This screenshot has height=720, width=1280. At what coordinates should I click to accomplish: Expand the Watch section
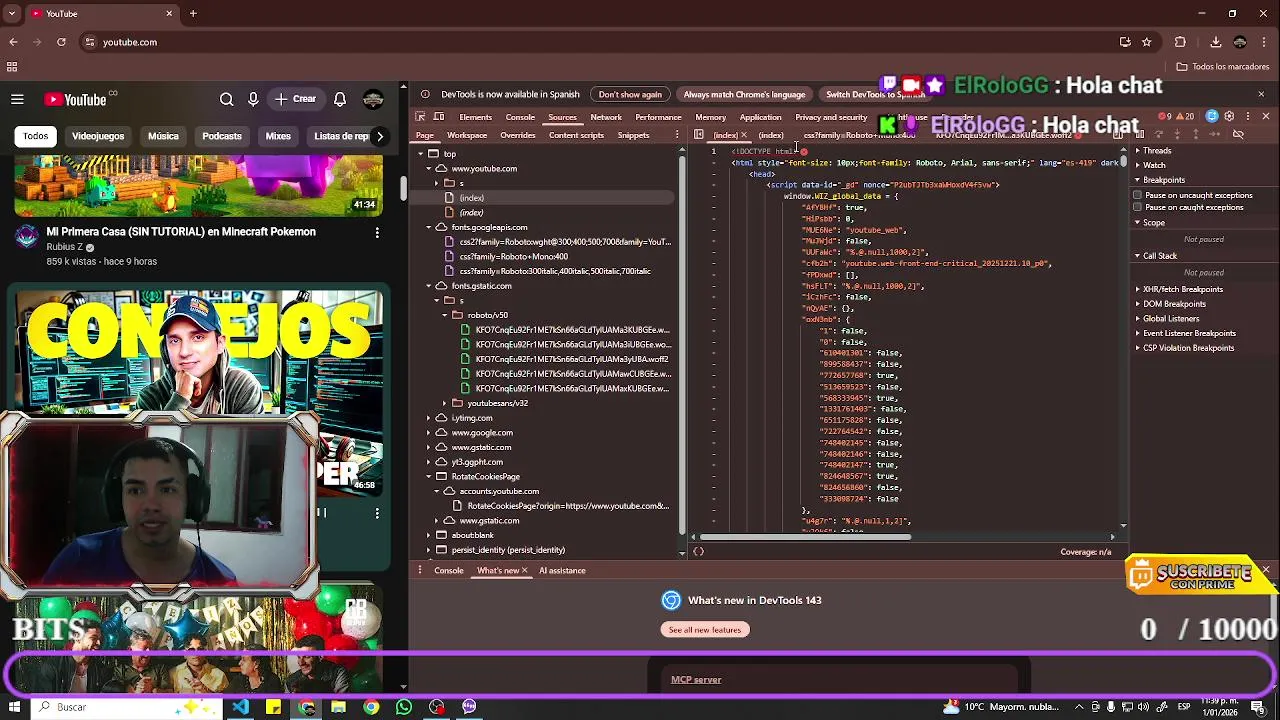coord(1154,165)
